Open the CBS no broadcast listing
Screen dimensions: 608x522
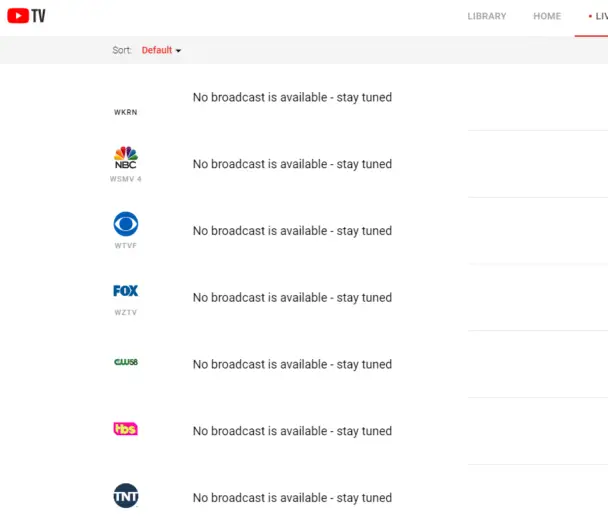click(x=292, y=231)
